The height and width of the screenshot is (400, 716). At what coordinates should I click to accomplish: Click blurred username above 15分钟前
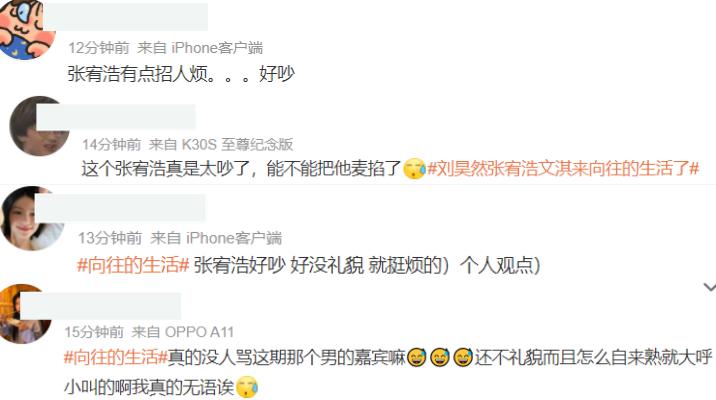point(100,305)
